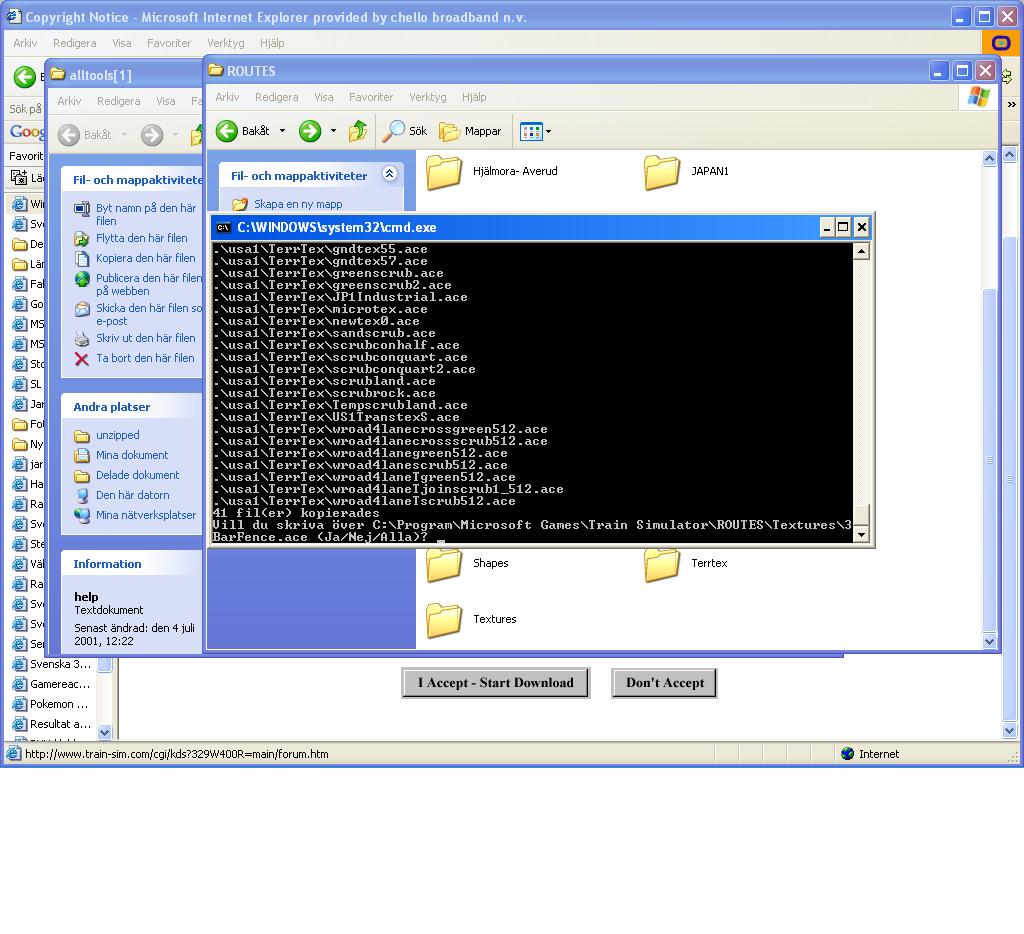This screenshot has width=1024, height=934.
Task: Open the Arkiv menu in ROUTES window
Action: 227,97
